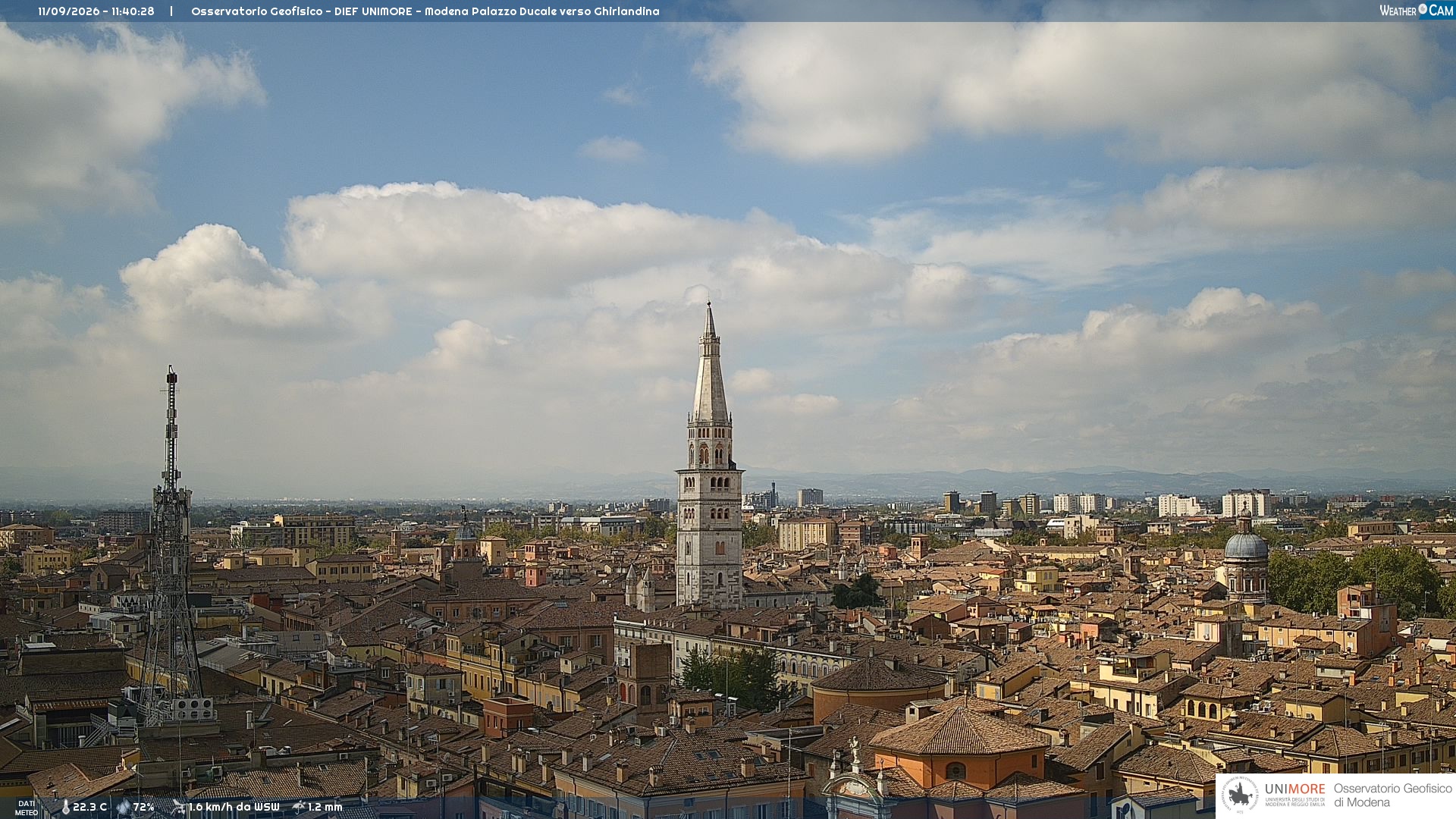1456x819 pixels.
Task: Click the 72% humidity reading
Action: (x=144, y=807)
